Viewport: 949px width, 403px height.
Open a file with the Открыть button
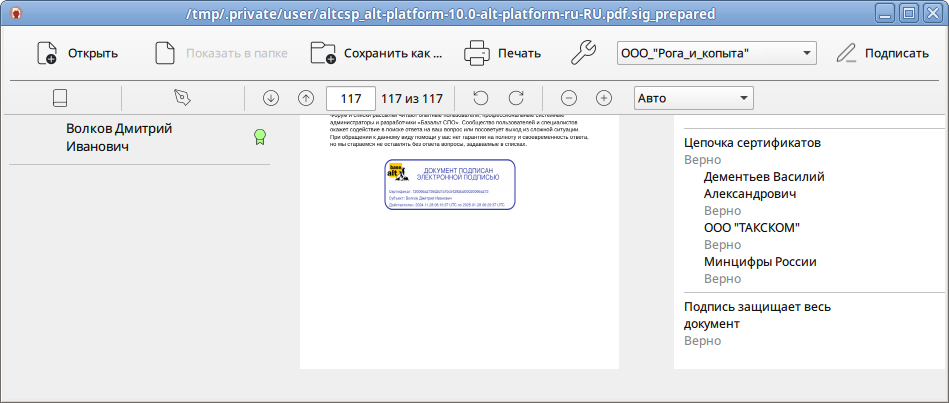77,53
